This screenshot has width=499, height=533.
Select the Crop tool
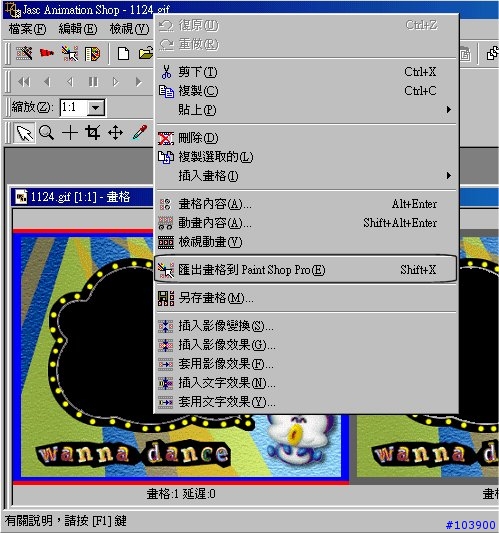pyautogui.click(x=93, y=133)
